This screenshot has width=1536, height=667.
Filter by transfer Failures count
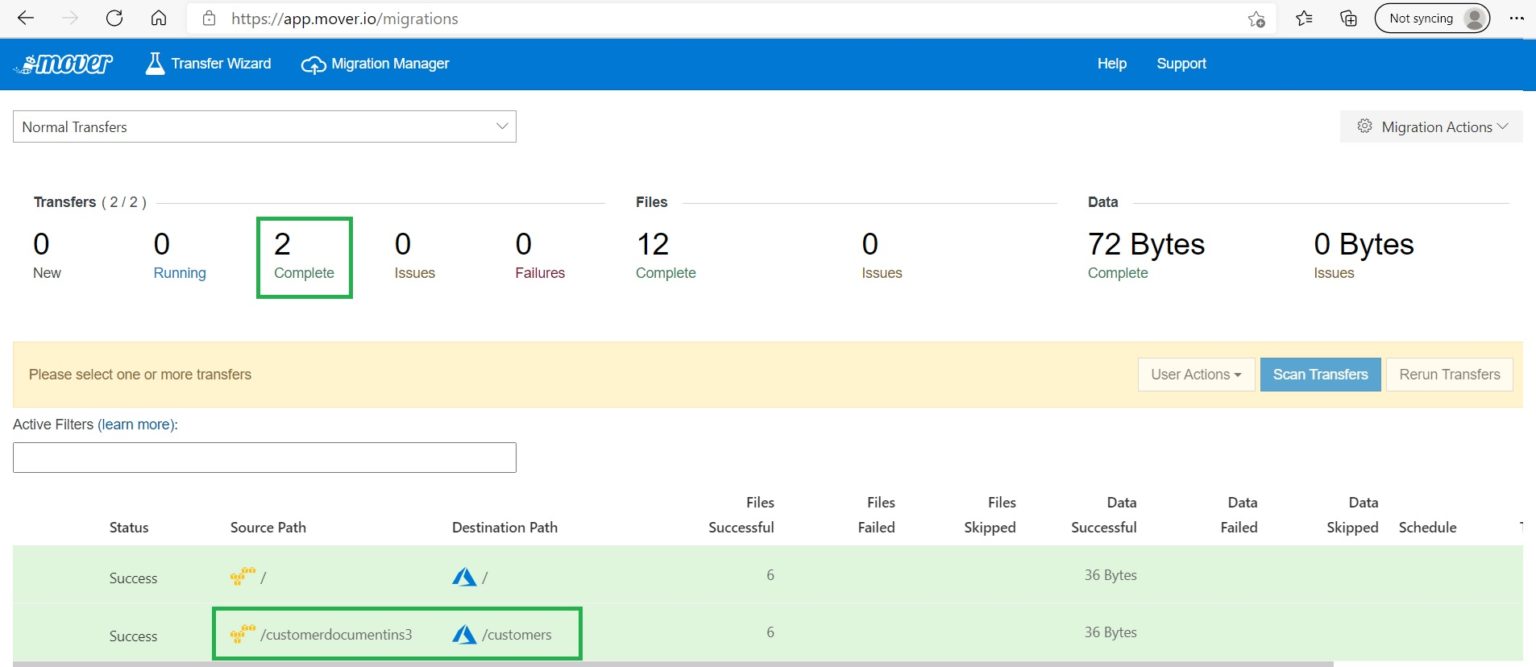pyautogui.click(x=540, y=256)
